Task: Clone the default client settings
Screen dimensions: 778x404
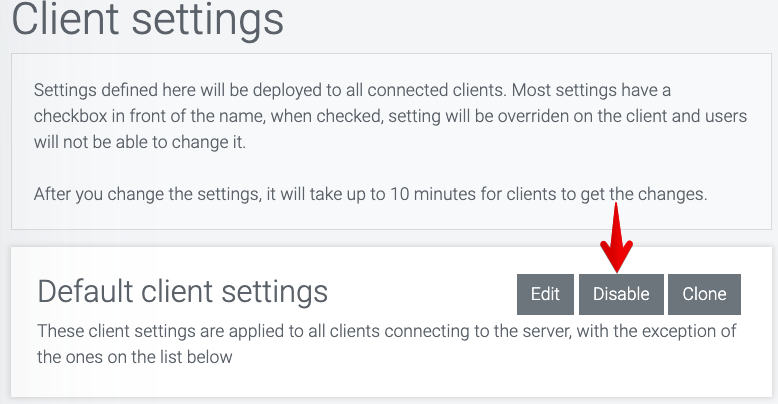Action: pyautogui.click(x=704, y=294)
